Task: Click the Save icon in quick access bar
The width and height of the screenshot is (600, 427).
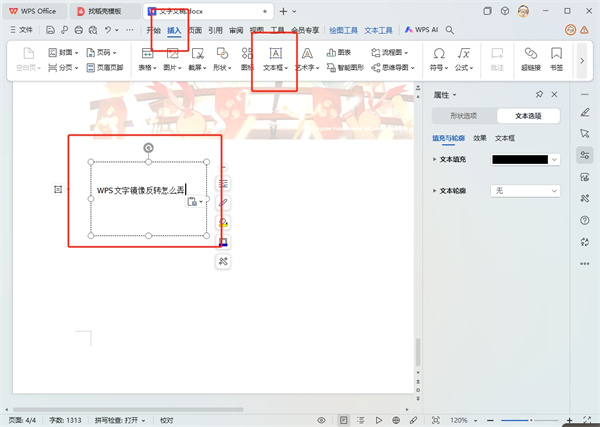Action: coord(50,30)
